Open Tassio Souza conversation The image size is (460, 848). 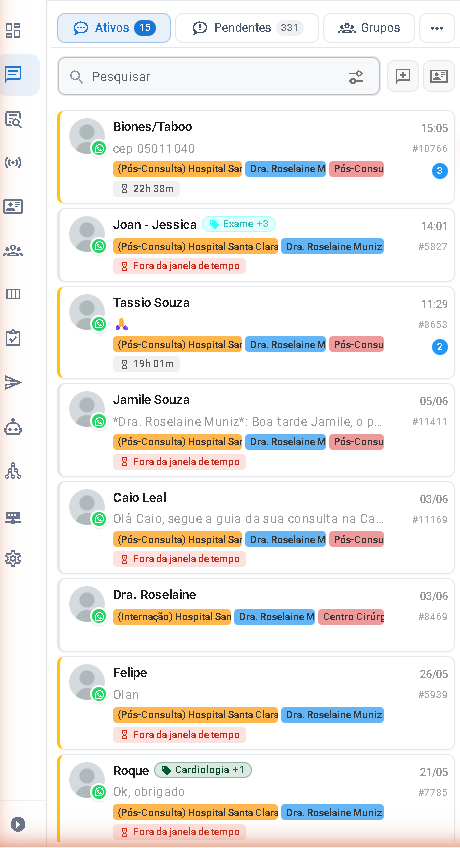point(256,333)
